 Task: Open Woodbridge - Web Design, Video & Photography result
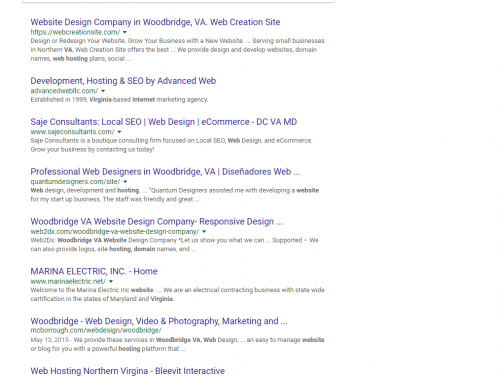[x=159, y=321]
